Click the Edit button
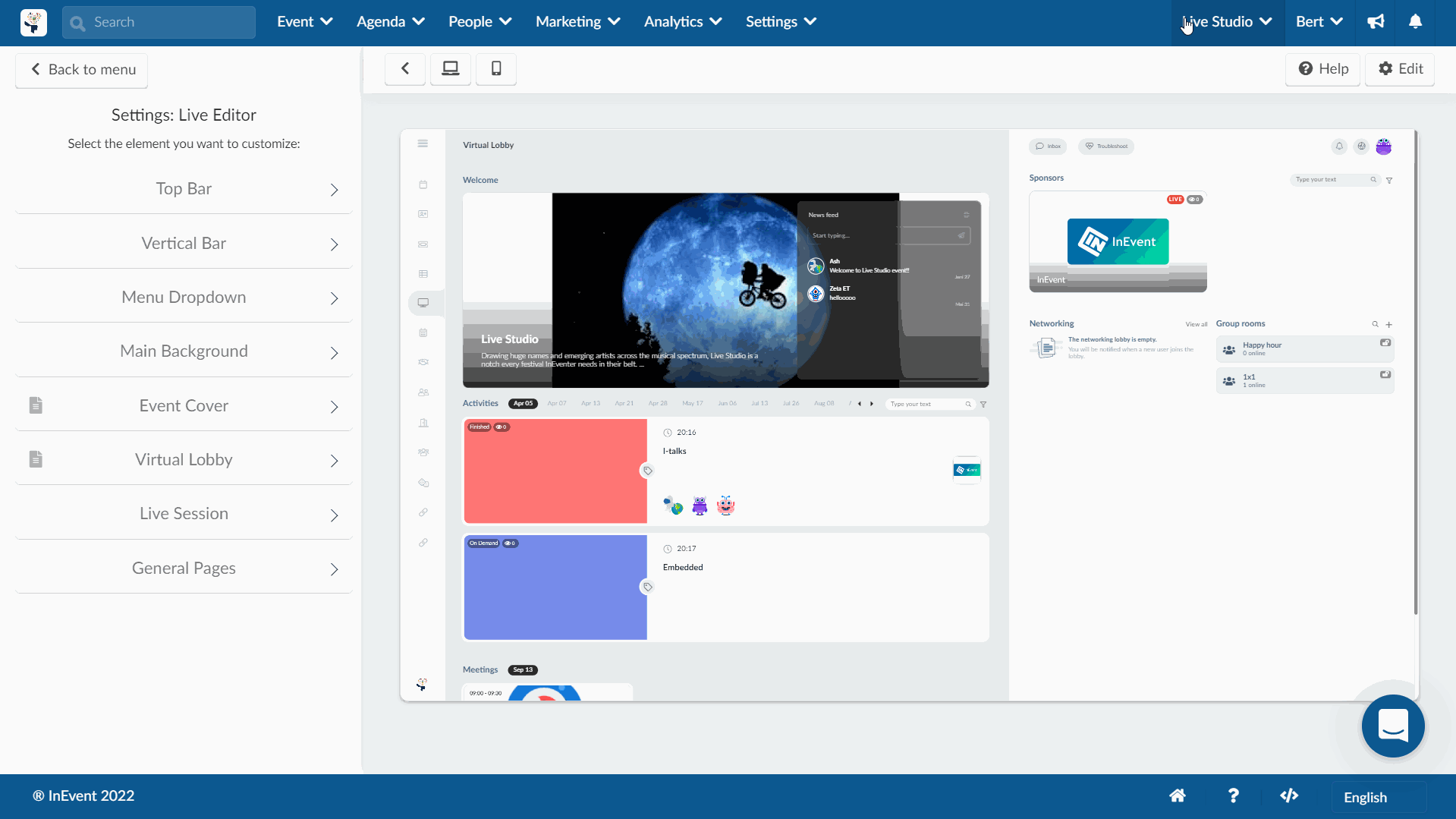The width and height of the screenshot is (1456, 819). pos(1400,69)
